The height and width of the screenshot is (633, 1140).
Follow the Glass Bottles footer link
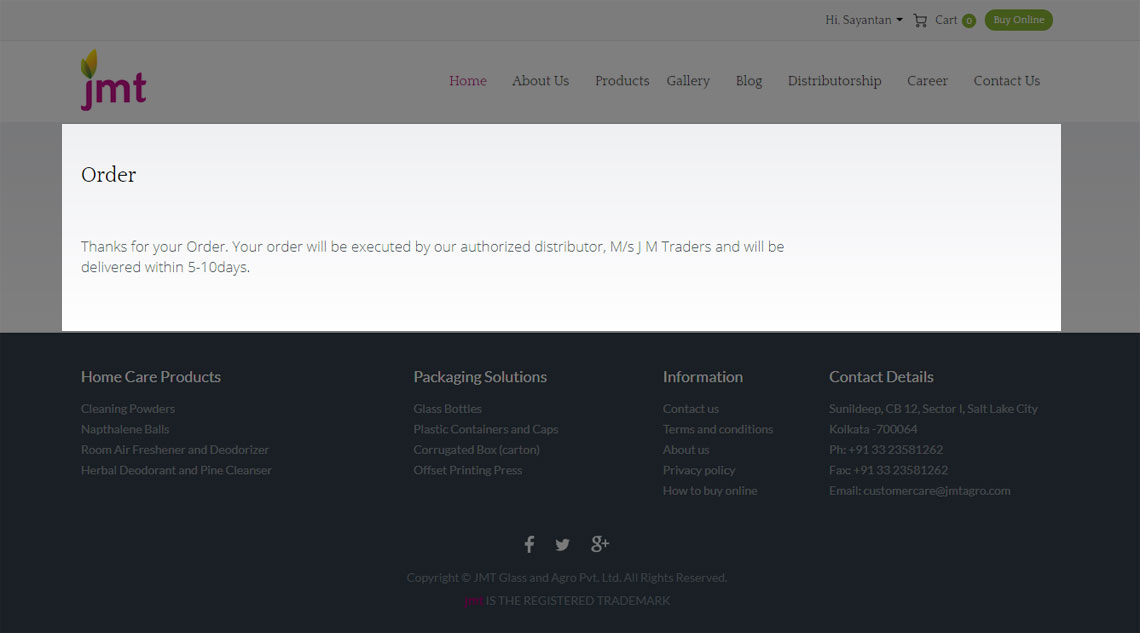pos(447,409)
